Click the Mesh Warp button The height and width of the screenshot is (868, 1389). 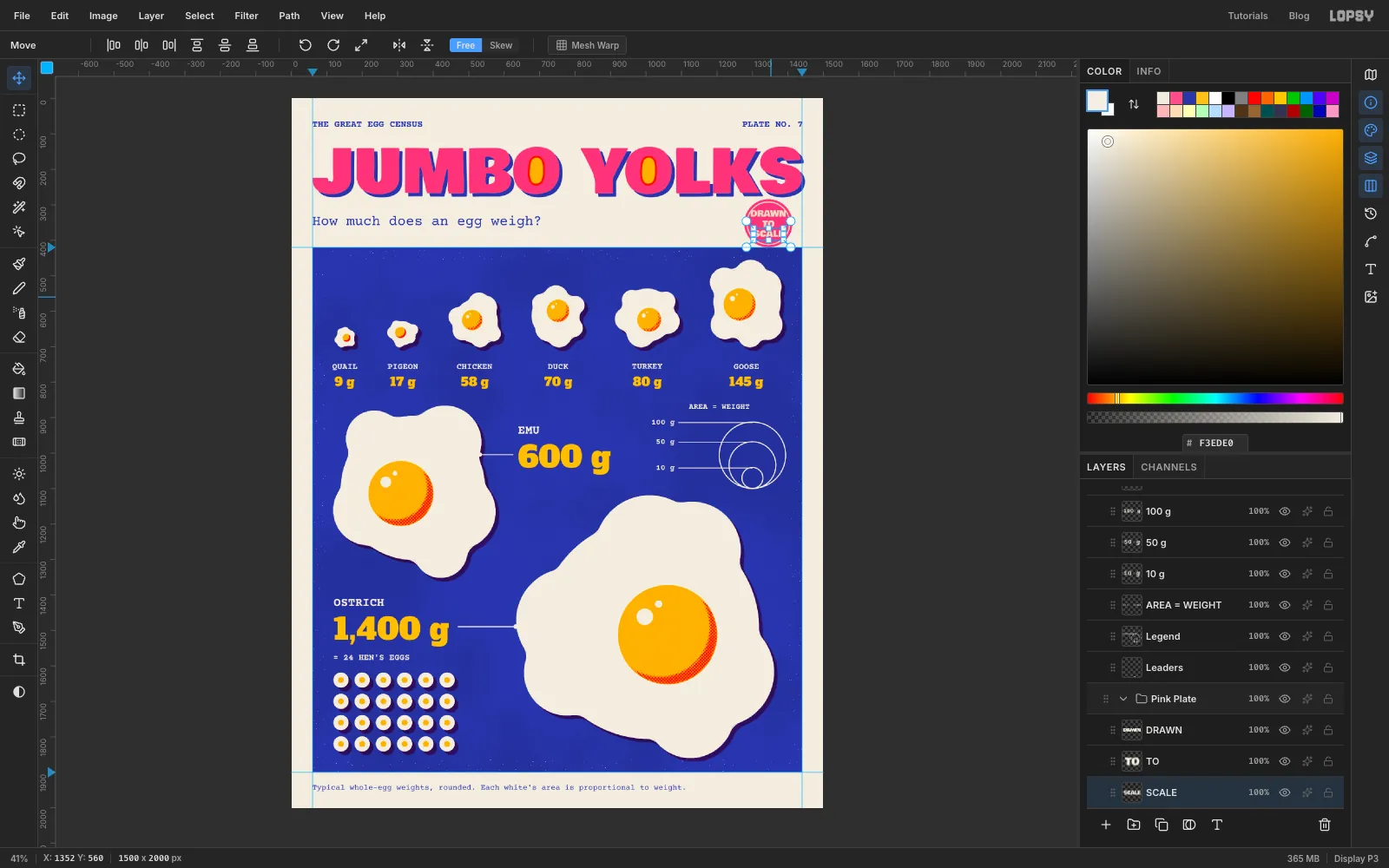[588, 45]
